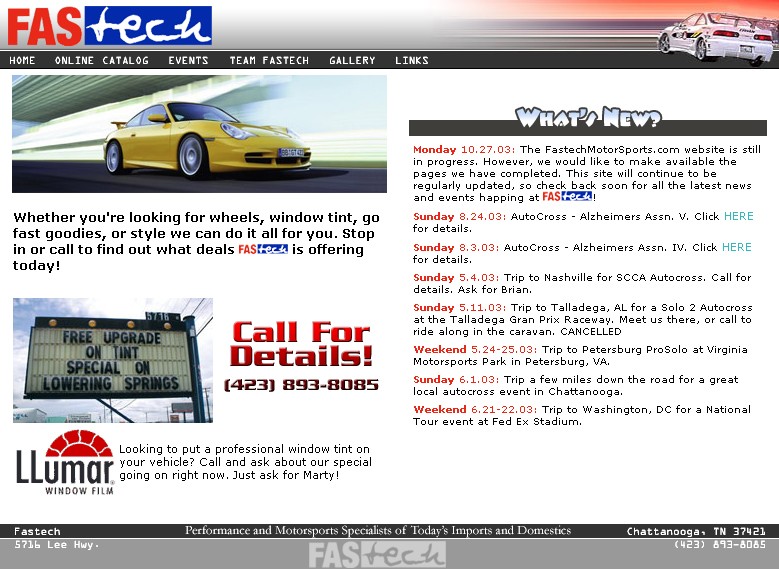Viewport: 779px width, 569px height.
Task: Click the Fastech name in footer left
Action: (x=37, y=531)
